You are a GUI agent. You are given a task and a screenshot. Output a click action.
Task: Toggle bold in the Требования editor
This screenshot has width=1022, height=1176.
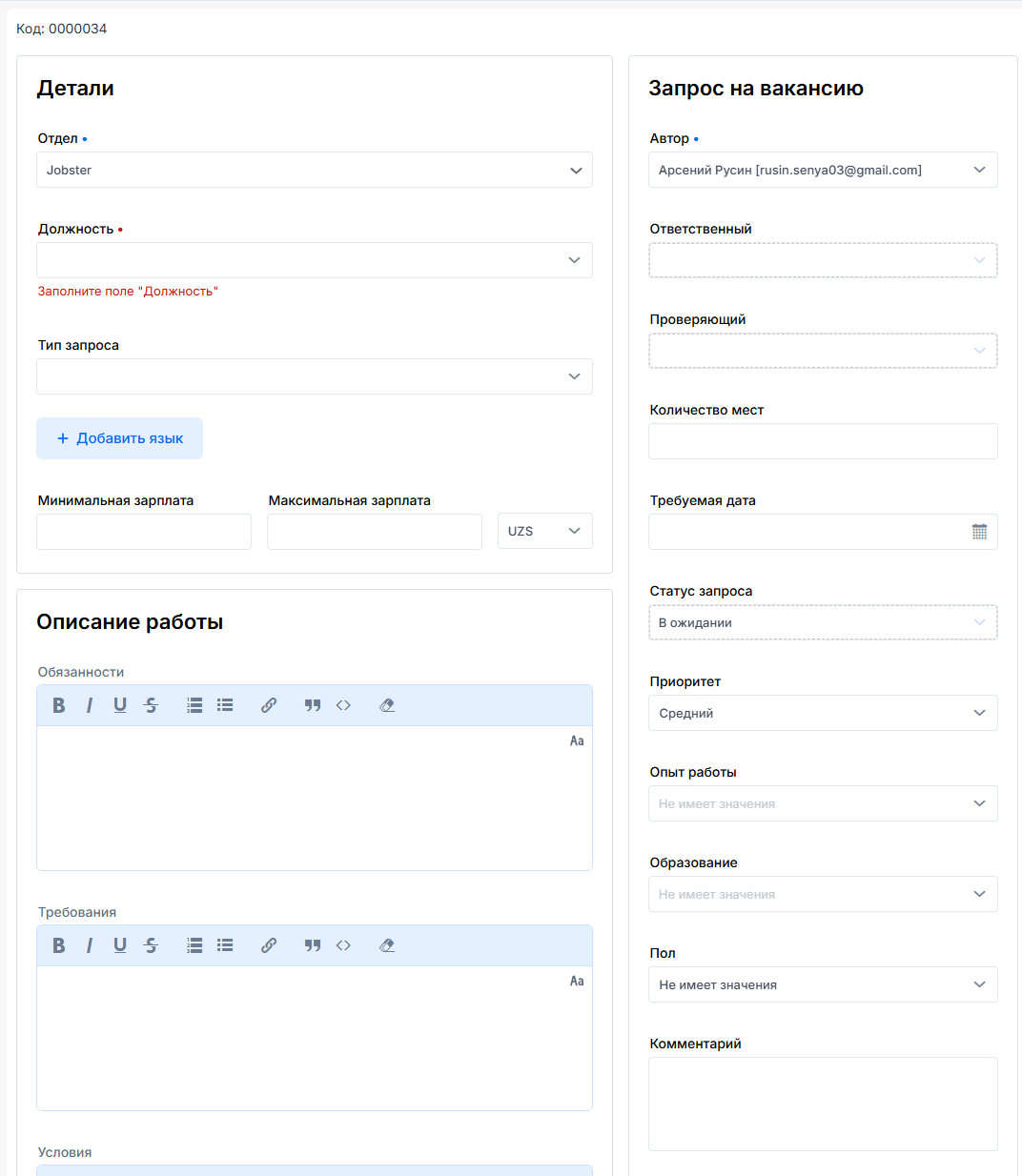[58, 944]
